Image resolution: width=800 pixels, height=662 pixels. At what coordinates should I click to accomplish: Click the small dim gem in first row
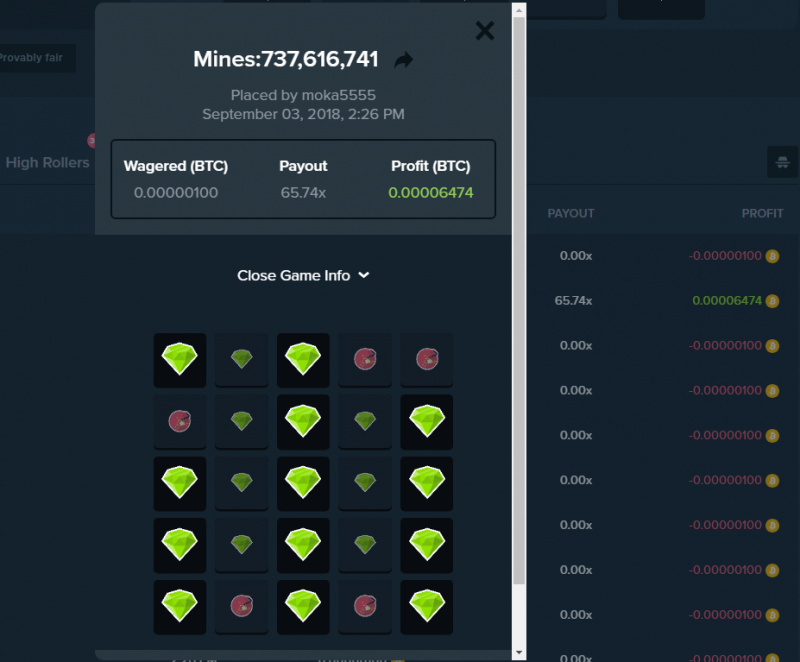tap(241, 360)
